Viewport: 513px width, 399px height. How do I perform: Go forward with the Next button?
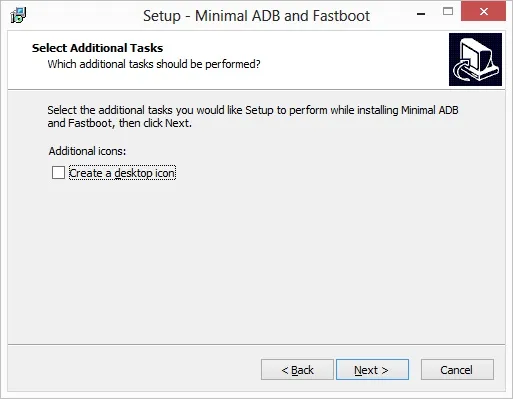point(372,369)
